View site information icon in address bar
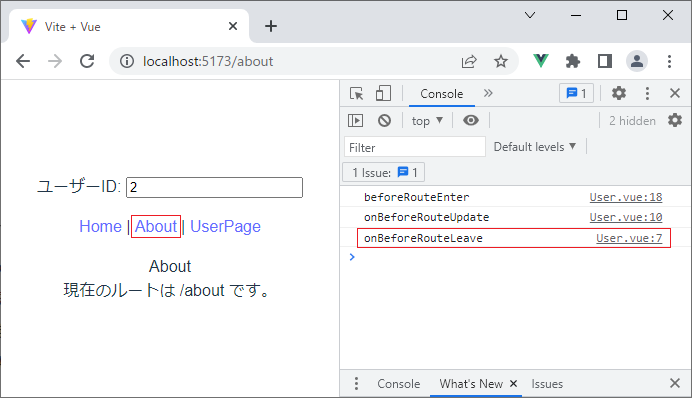Viewport: 692px width, 398px height. (x=127, y=61)
